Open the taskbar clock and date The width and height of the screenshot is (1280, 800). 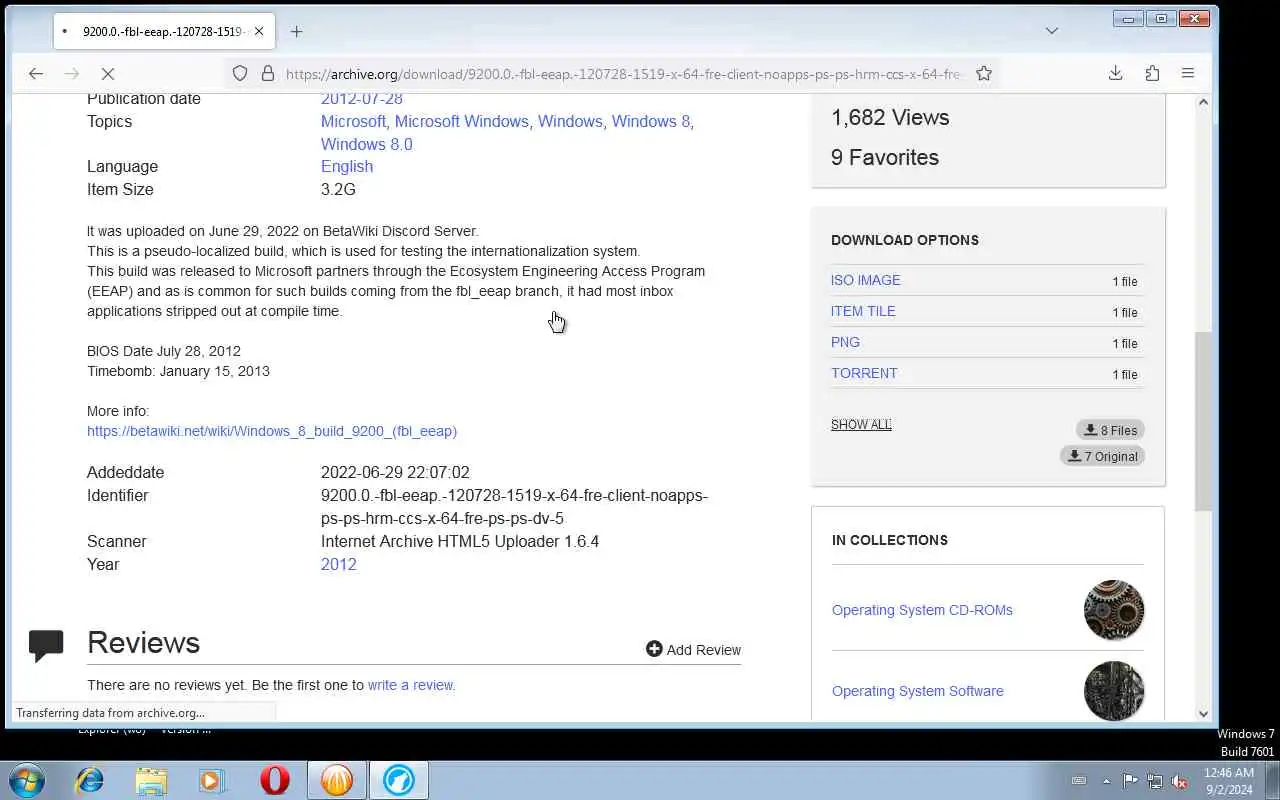(1229, 781)
